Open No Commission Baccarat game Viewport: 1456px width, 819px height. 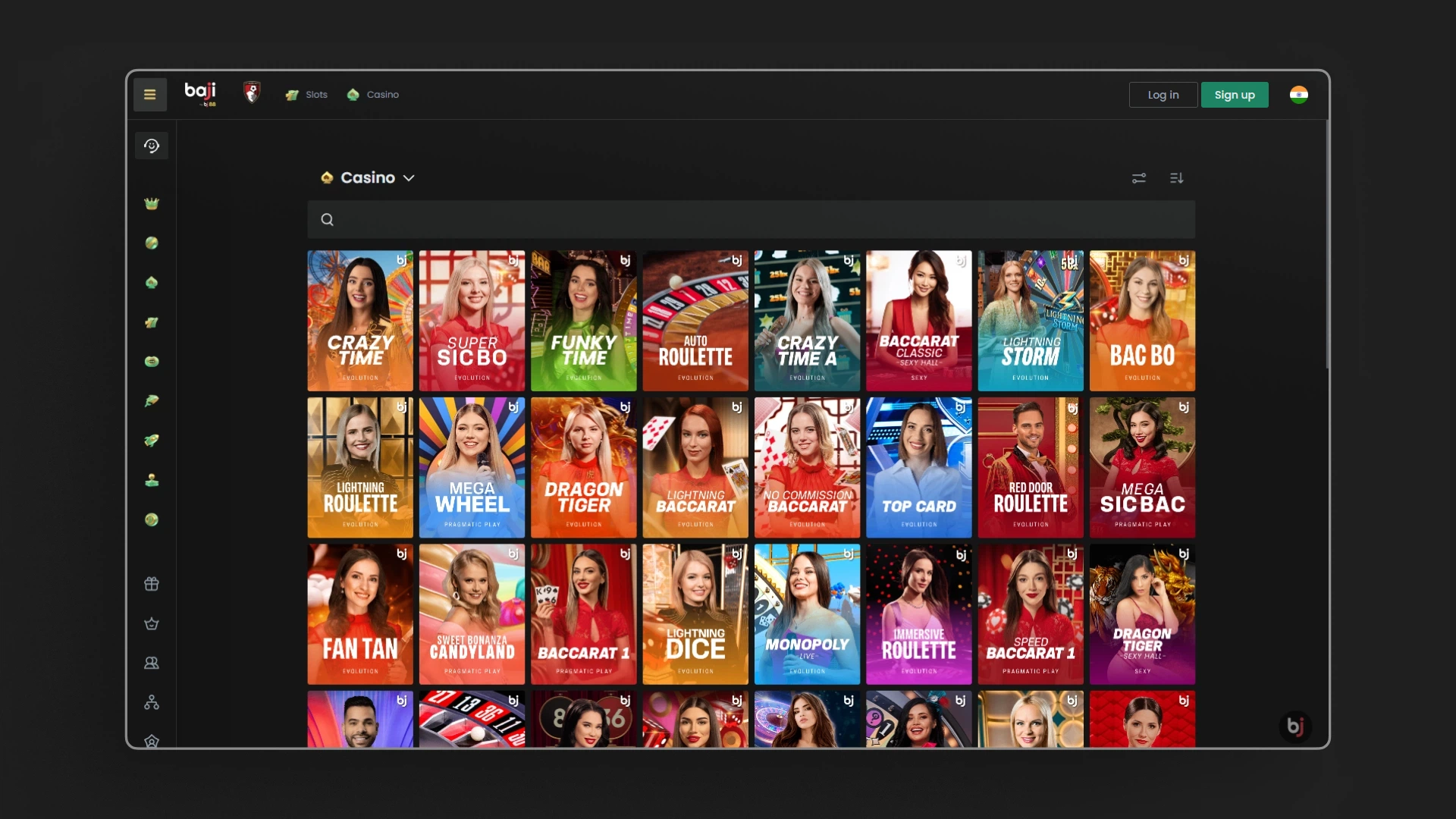pos(807,468)
